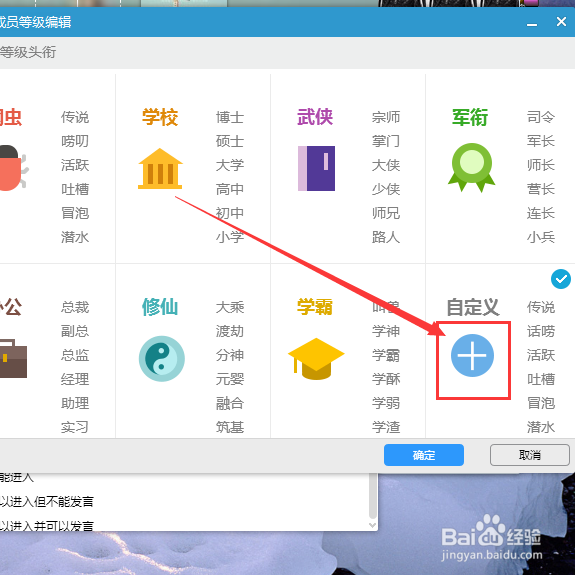Image resolution: width=575 pixels, height=575 pixels.
Task: Click 师长 in the rank list
Action: tap(541, 165)
